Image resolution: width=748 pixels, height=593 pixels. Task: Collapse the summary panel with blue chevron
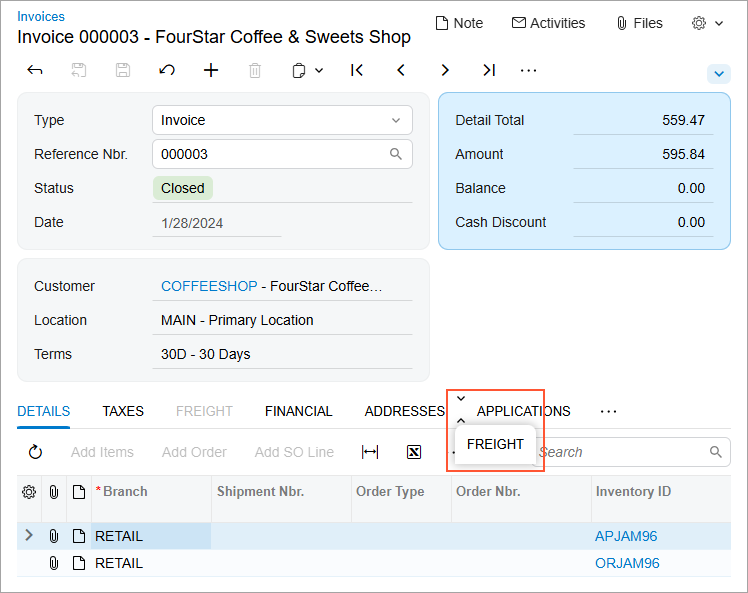point(718,74)
